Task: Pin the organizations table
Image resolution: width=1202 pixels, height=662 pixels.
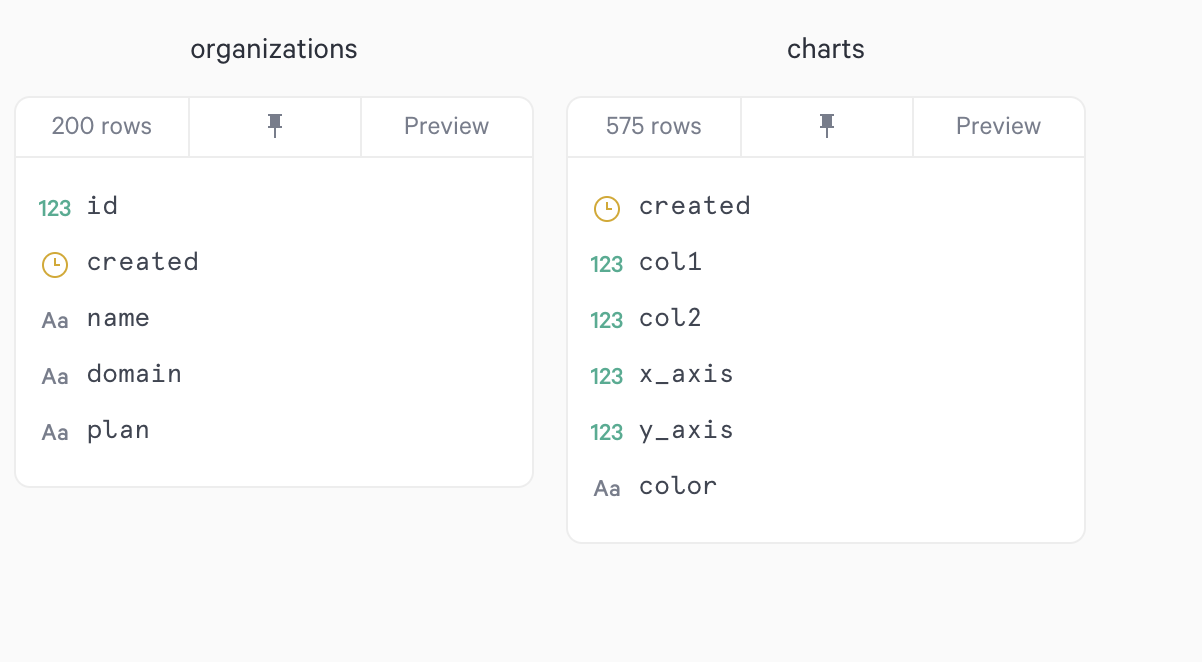Action: tap(275, 126)
